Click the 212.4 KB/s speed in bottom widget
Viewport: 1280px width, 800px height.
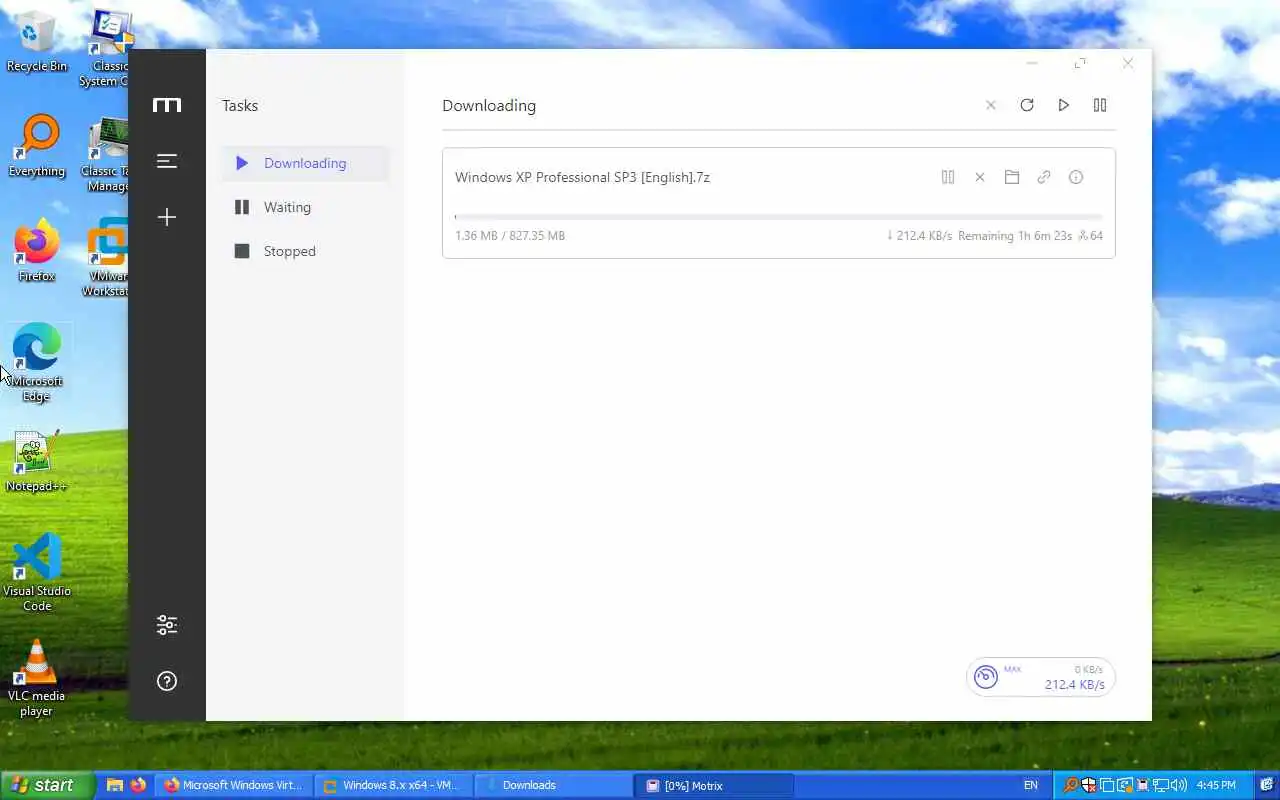tap(1075, 685)
